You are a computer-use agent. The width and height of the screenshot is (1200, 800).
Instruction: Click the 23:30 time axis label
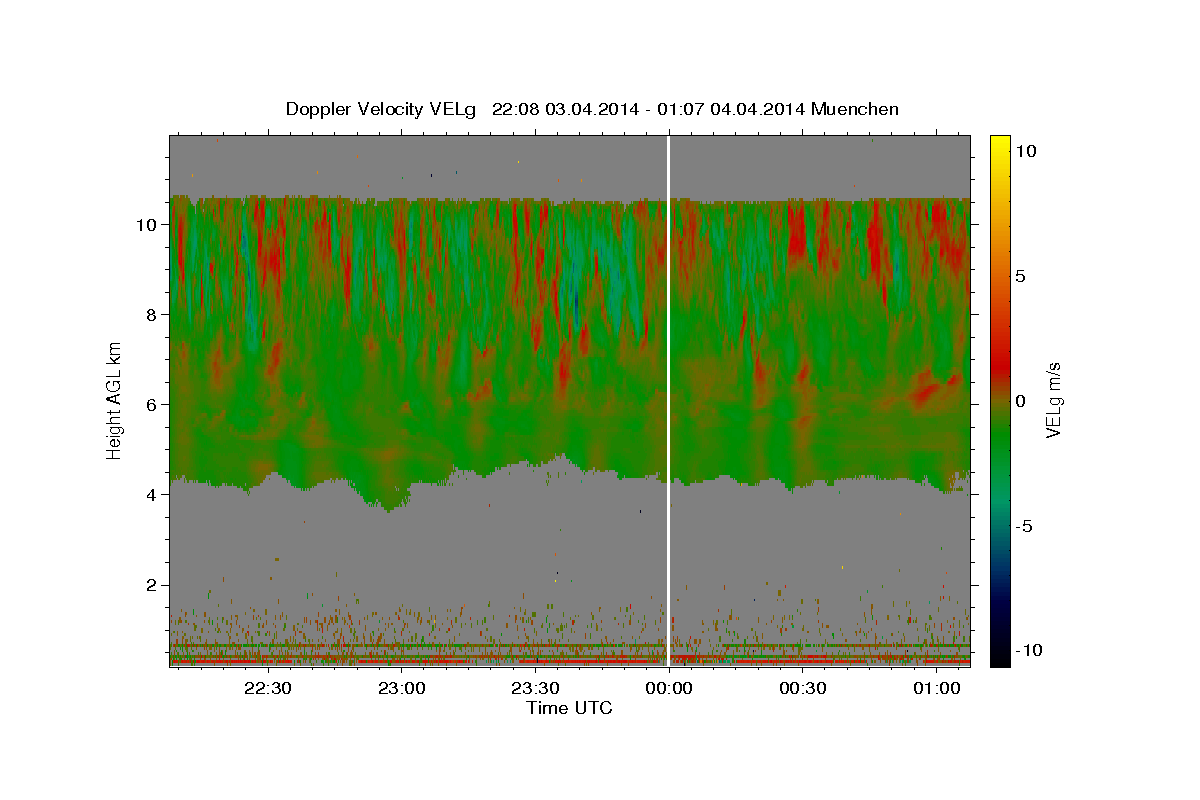coord(535,688)
